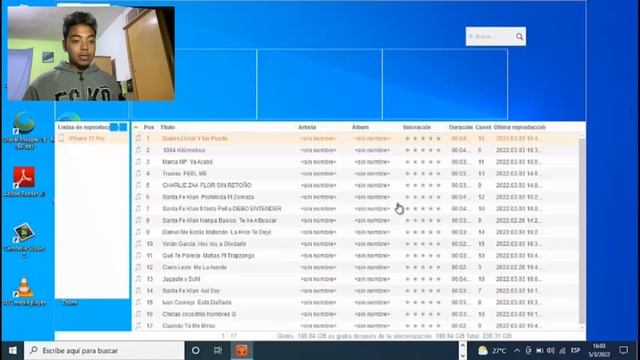Click the orange headphones app on taskbar
640x360 pixels.
[x=242, y=351]
